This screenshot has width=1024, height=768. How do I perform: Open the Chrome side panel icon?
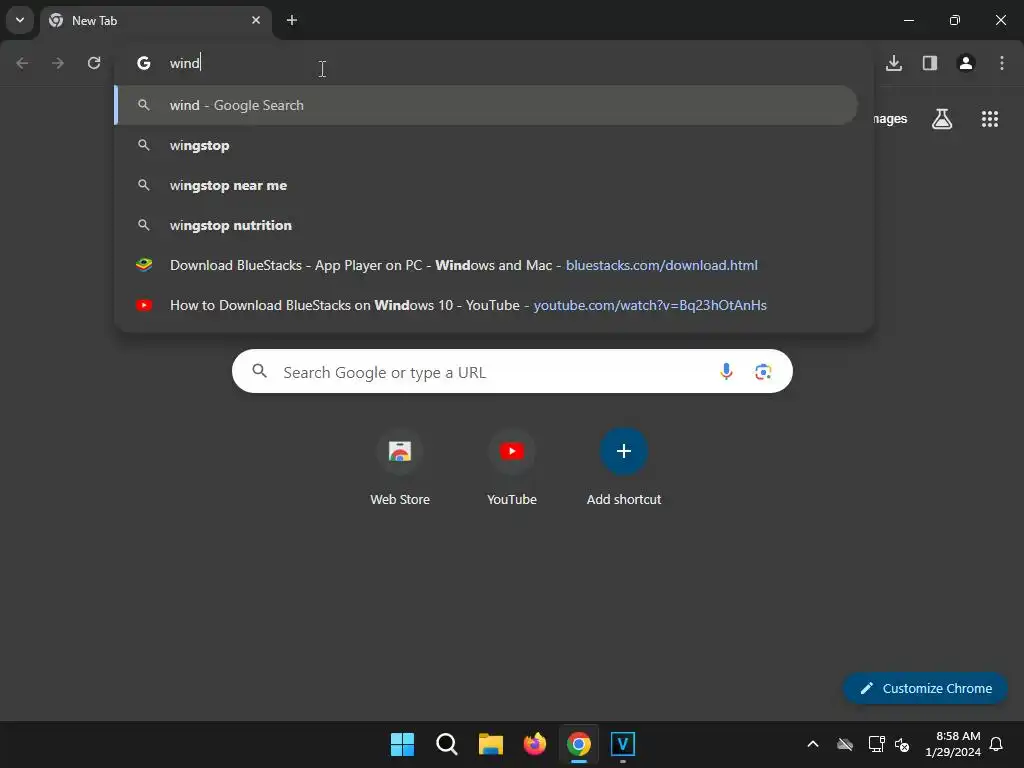930,63
